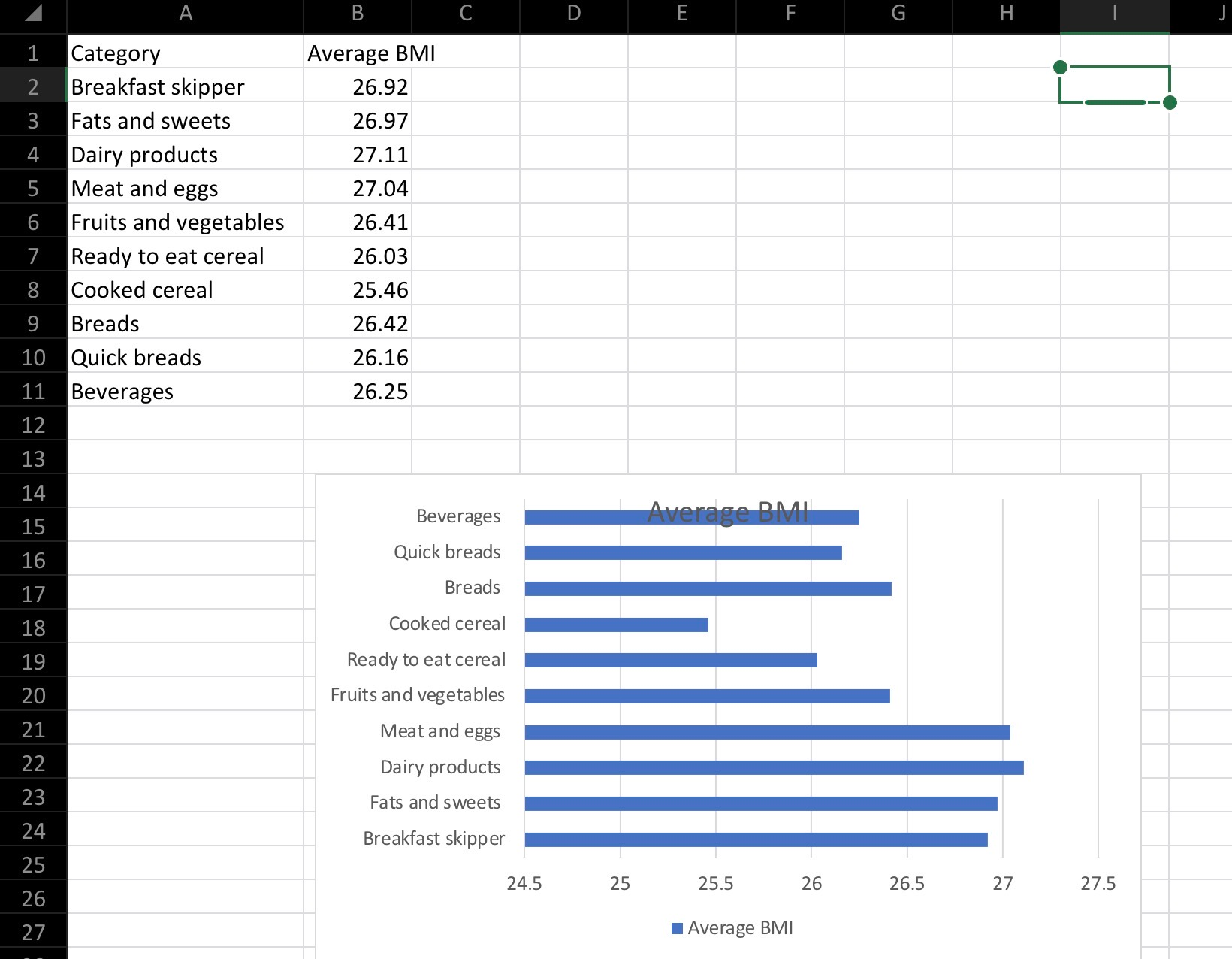This screenshot has height=959, width=1232.
Task: Click the Beverages axis label in the chart
Action: click(x=458, y=516)
